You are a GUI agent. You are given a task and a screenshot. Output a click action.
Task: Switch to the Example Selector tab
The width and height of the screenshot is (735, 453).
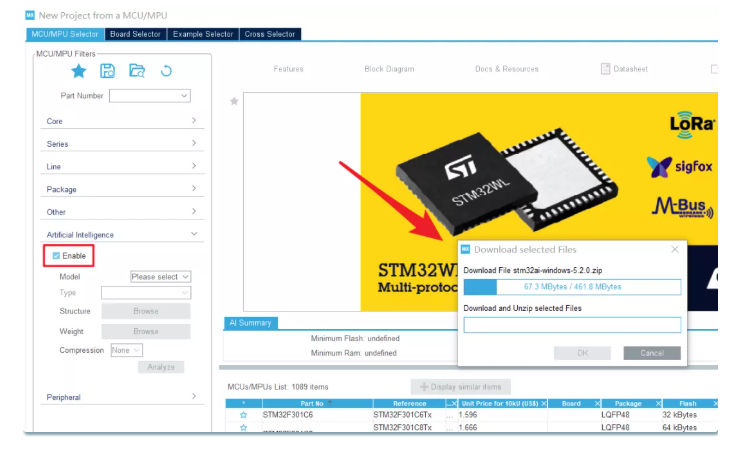202,34
